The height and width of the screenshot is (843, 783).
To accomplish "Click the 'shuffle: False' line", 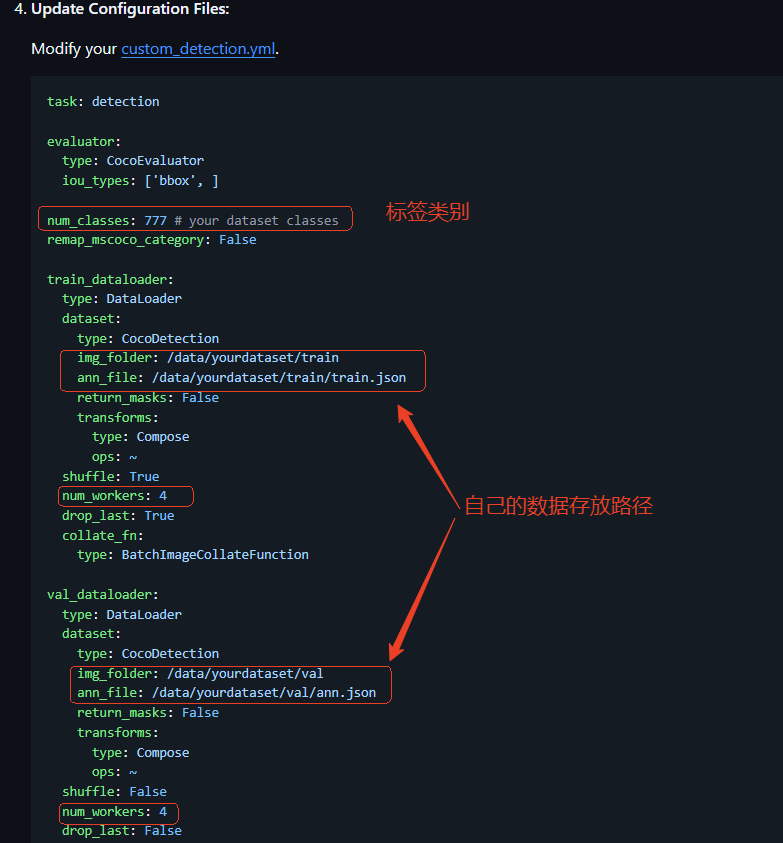I will [x=115, y=791].
